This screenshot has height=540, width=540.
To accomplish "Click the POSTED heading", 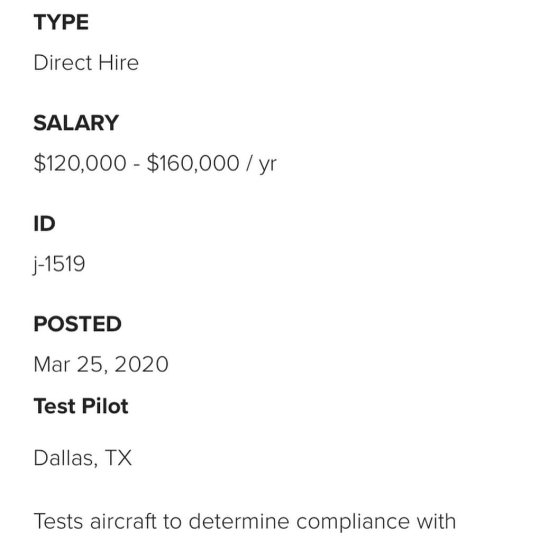I will coord(77,324).
